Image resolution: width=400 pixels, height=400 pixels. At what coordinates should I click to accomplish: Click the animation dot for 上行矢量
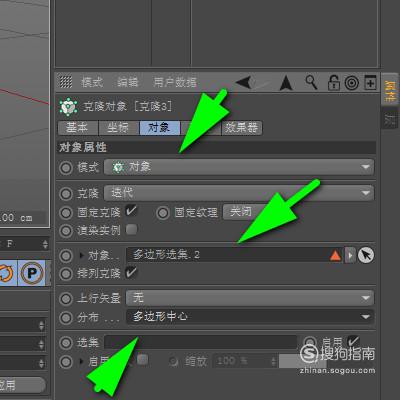[x=66, y=298]
